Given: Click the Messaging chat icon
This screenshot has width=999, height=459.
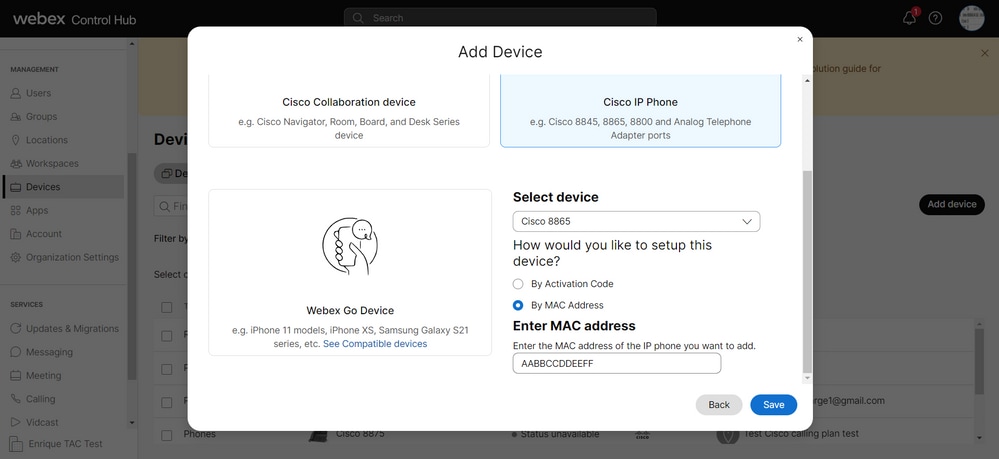Looking at the screenshot, I should coord(16,352).
